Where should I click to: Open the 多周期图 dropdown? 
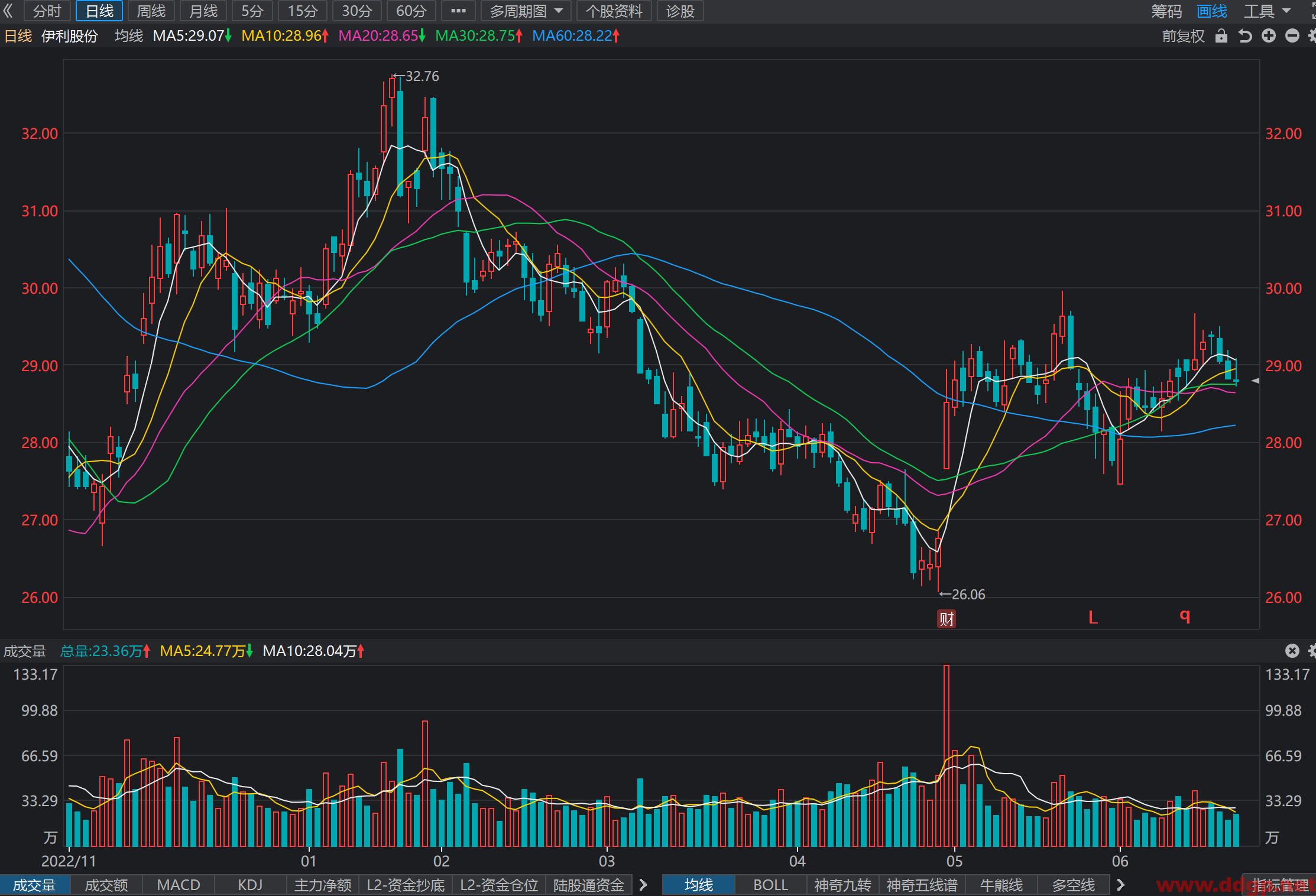(x=526, y=11)
